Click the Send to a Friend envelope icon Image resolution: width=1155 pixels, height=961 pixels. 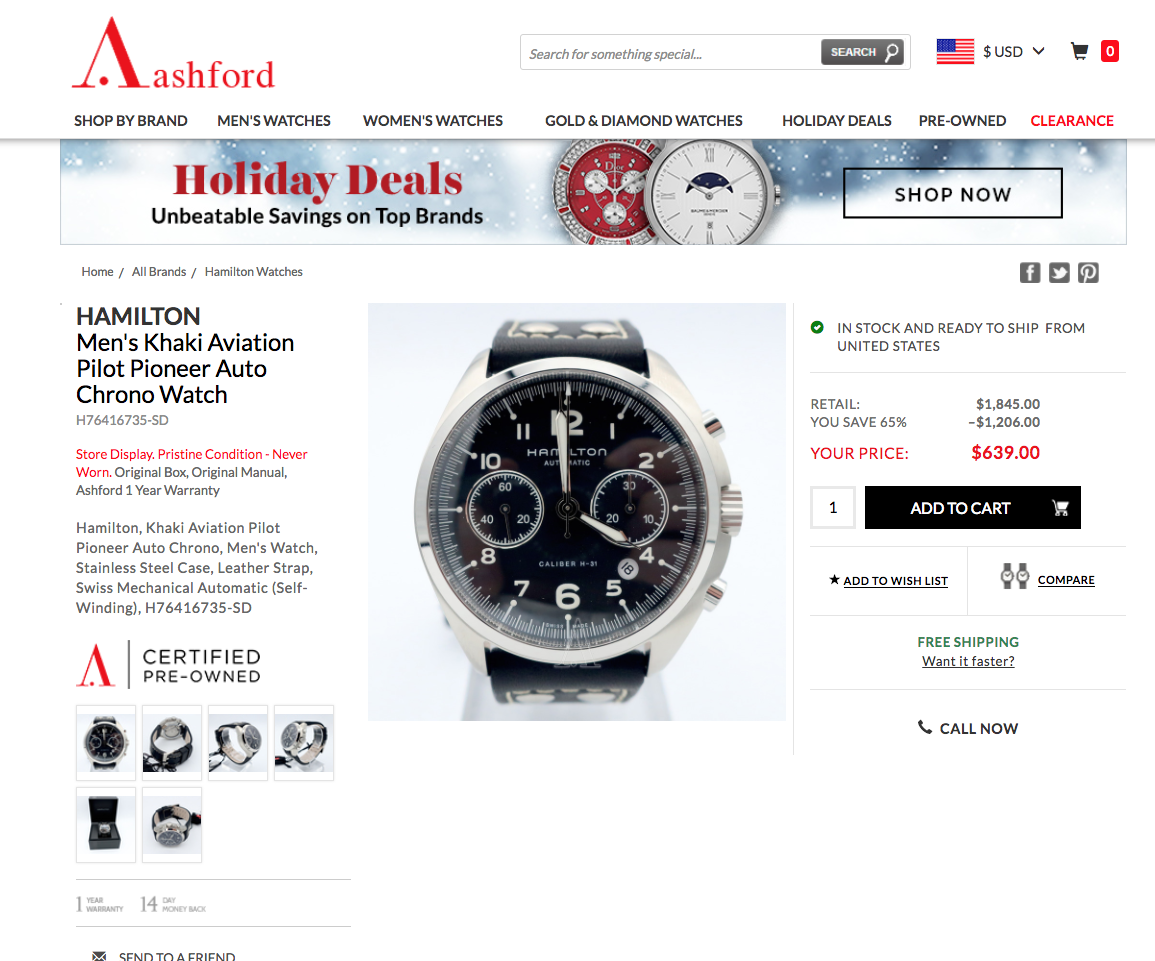point(99,956)
